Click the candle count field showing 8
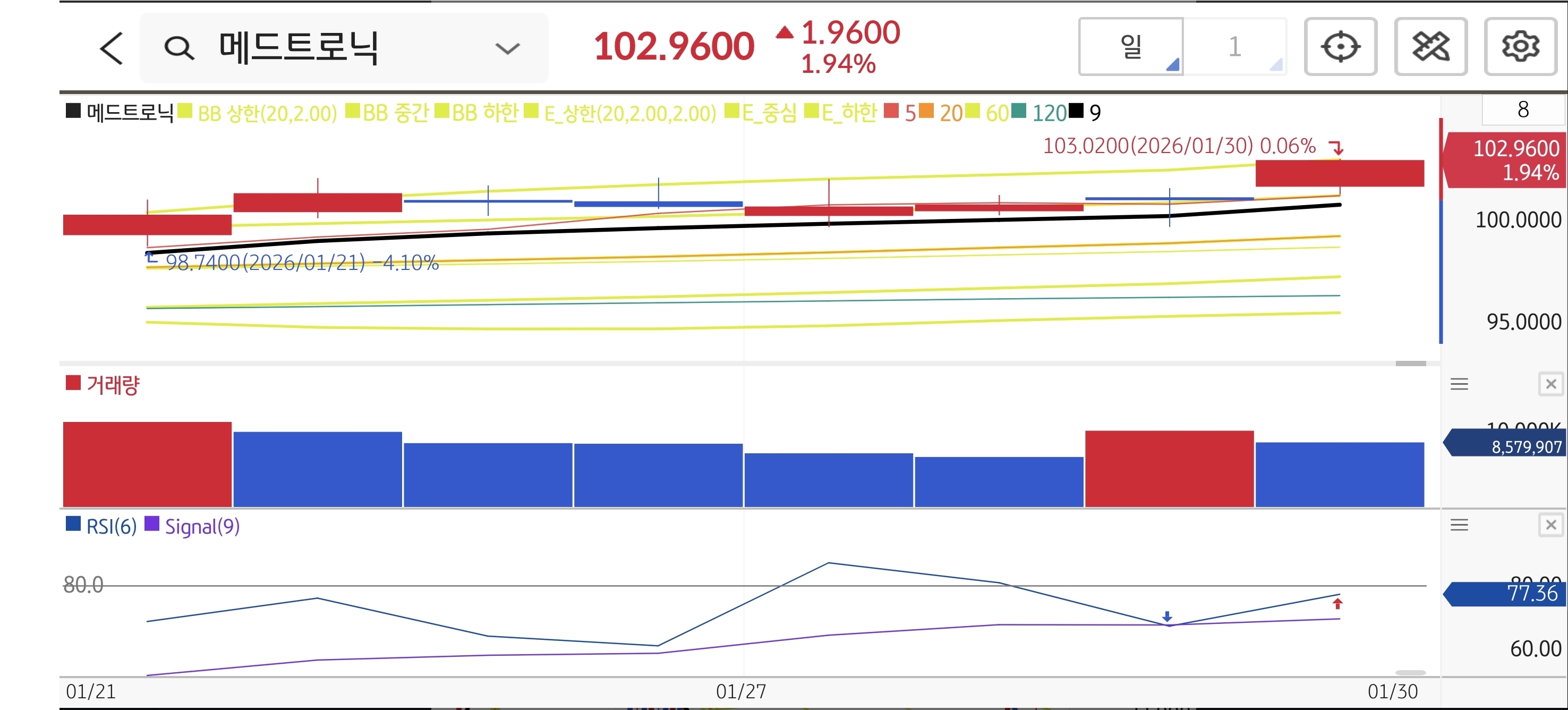 coord(1522,109)
